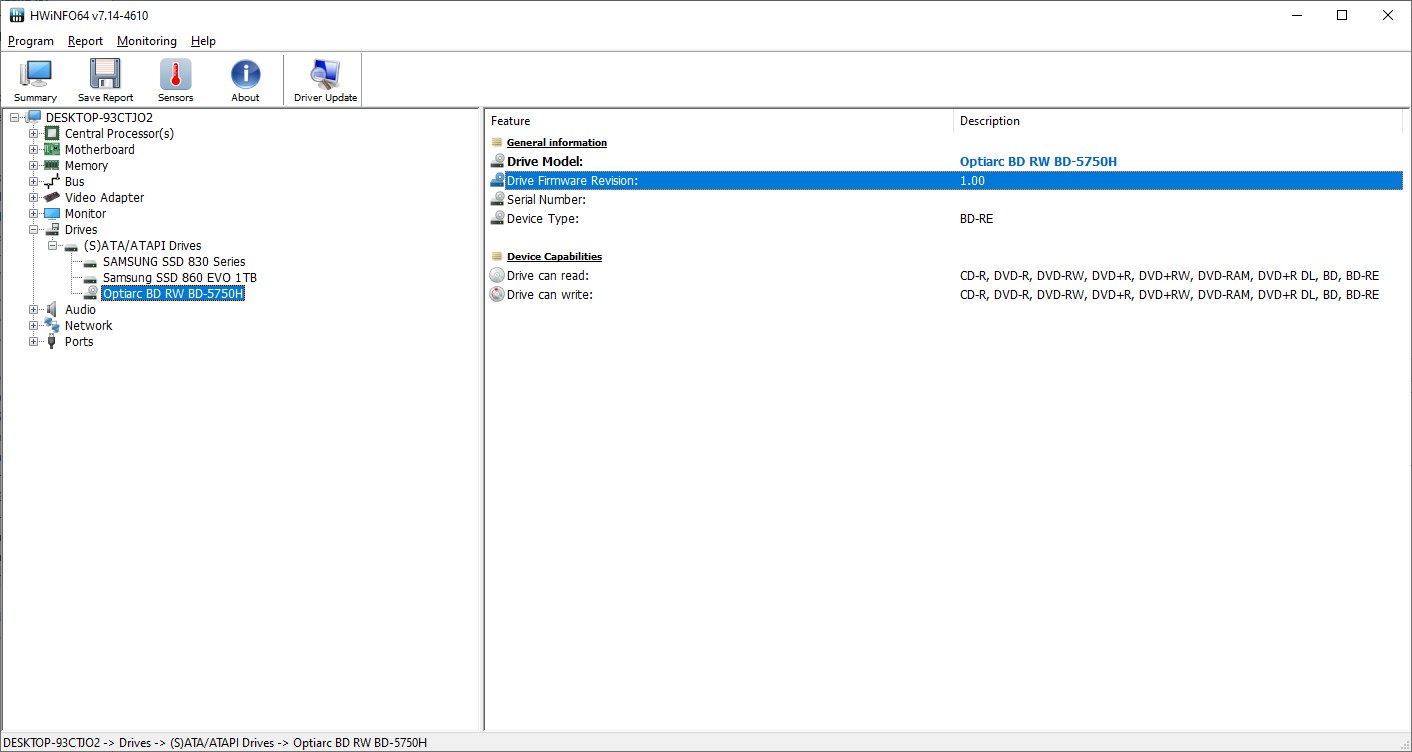Click the About info icon
1412x752 pixels.
(x=245, y=75)
